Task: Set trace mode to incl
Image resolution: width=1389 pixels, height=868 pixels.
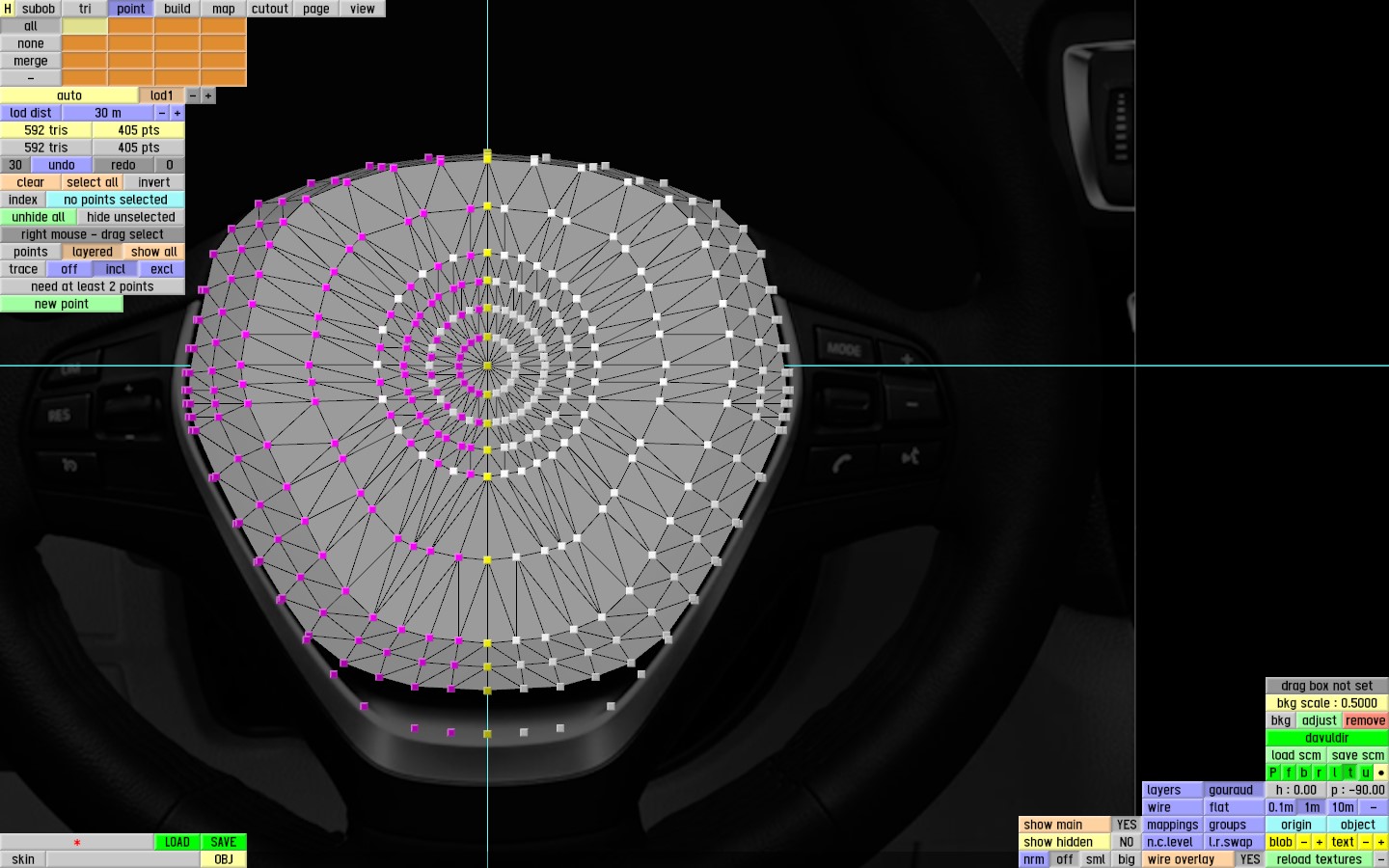Action: [x=116, y=269]
